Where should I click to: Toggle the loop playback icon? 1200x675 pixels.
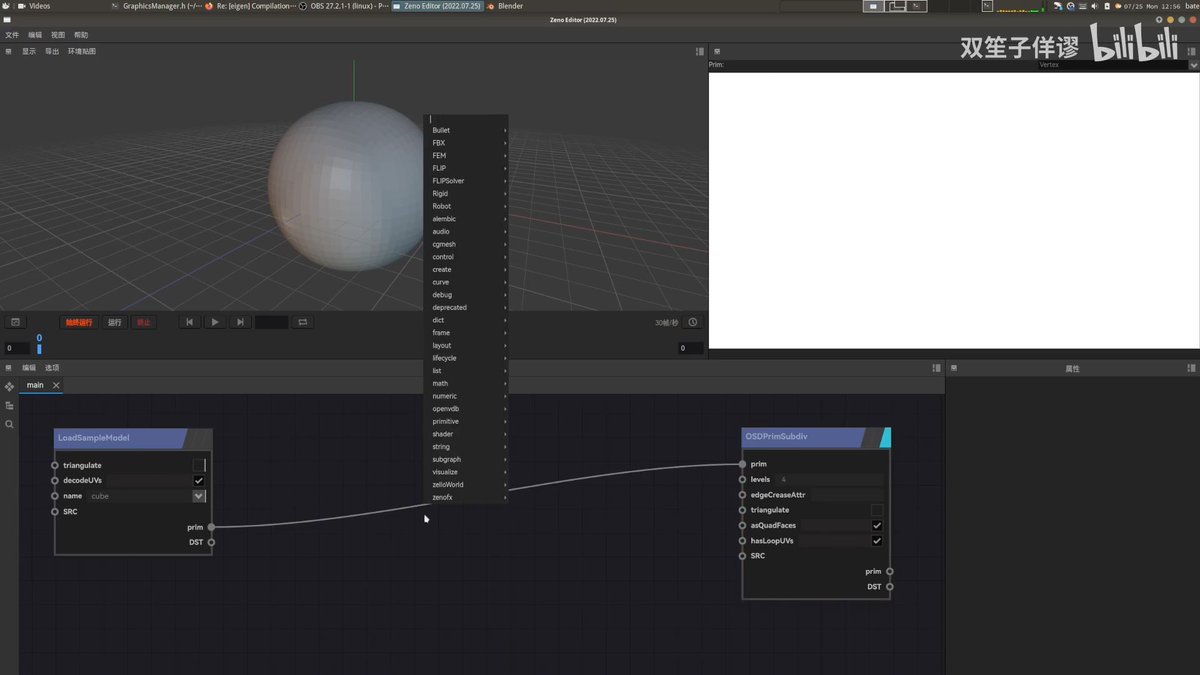tap(302, 322)
